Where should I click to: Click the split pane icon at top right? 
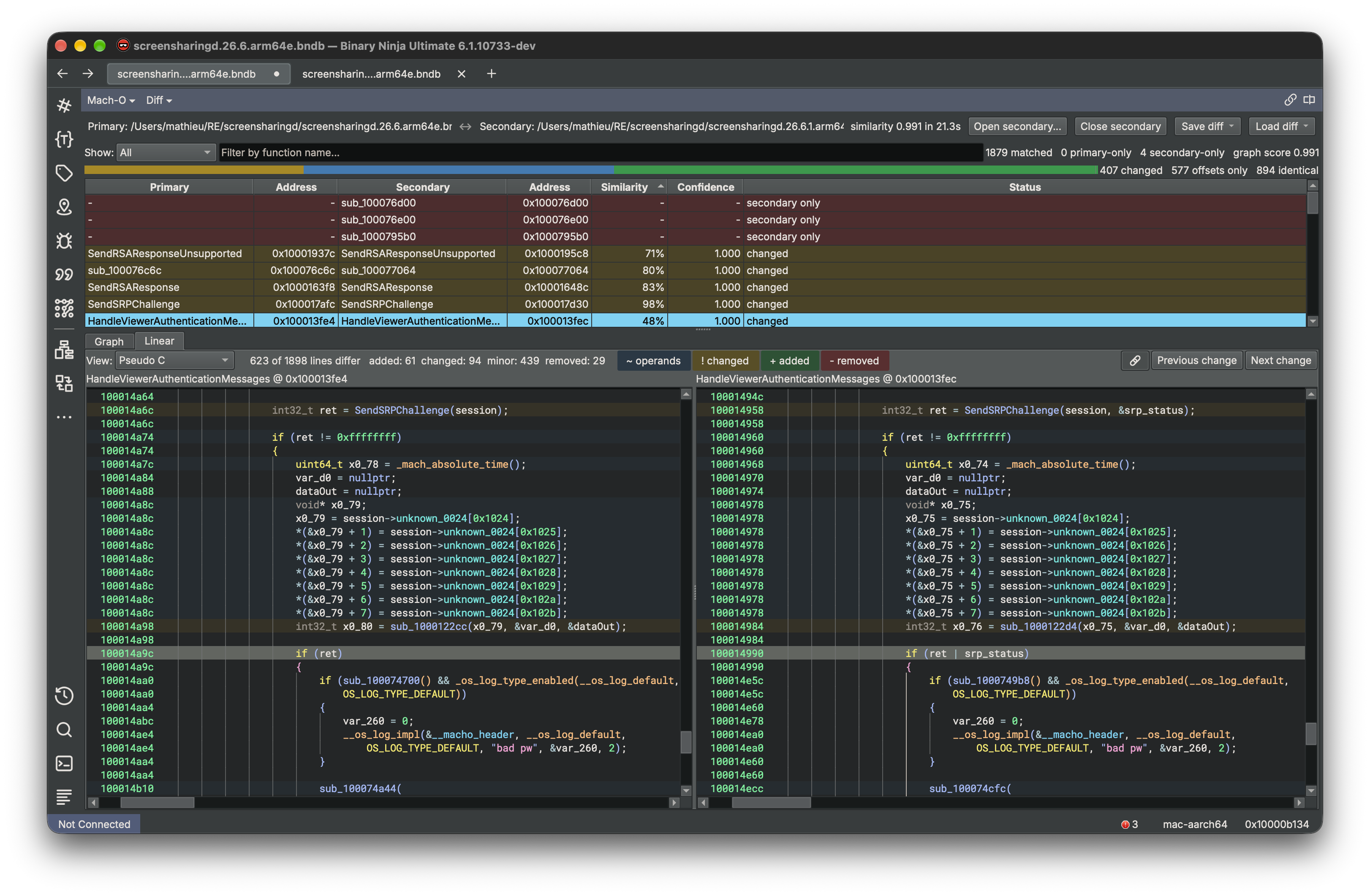pyautogui.click(x=1308, y=100)
